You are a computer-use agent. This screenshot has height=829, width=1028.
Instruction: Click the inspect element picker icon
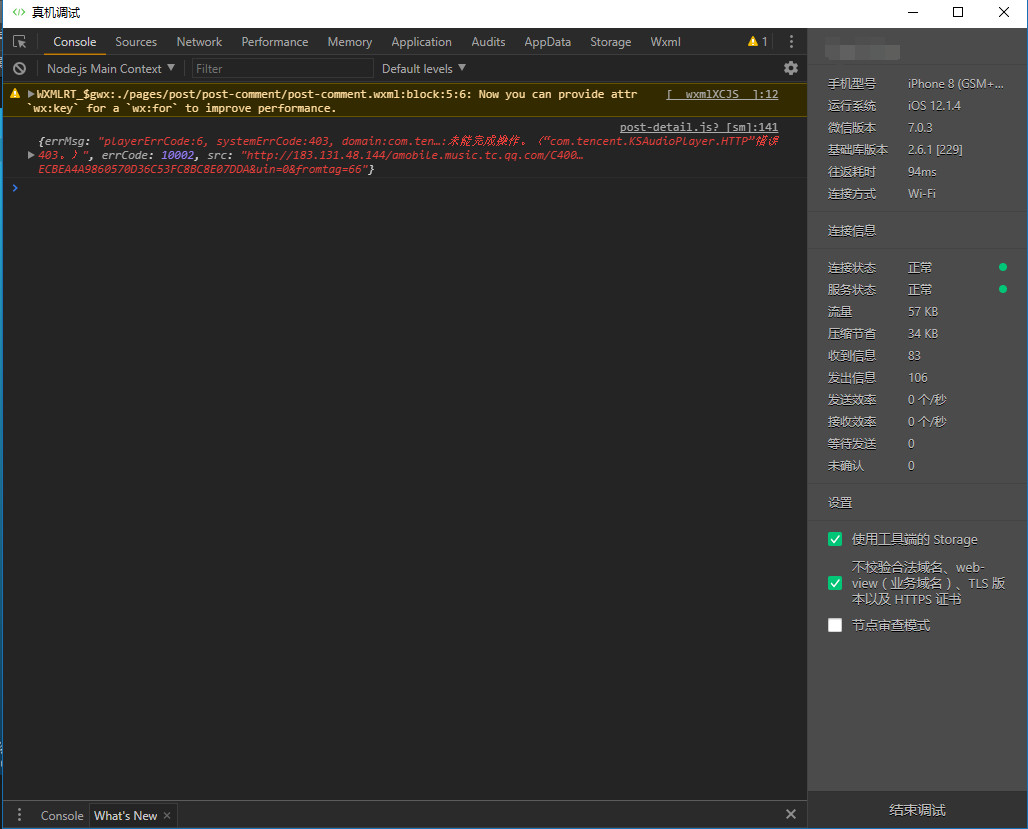point(19,42)
